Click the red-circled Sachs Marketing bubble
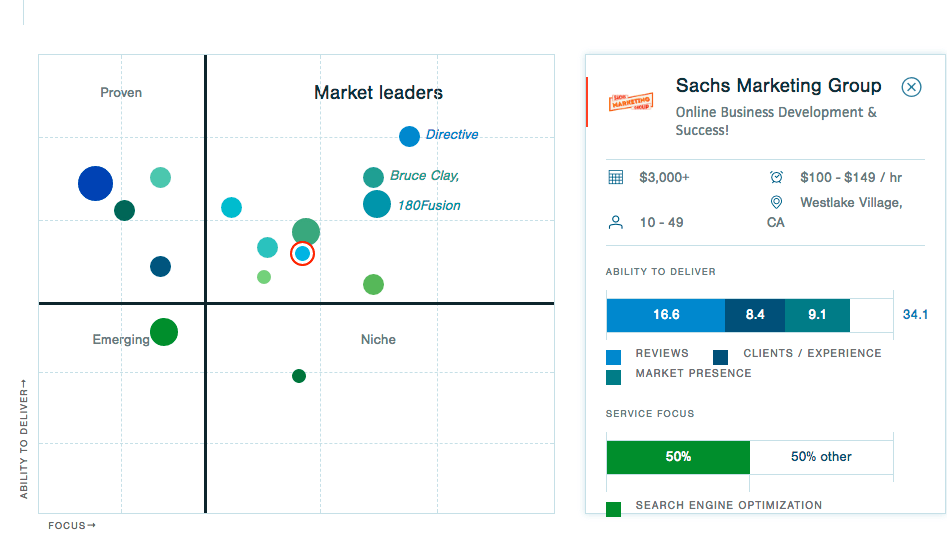The image size is (947, 552). (302, 254)
